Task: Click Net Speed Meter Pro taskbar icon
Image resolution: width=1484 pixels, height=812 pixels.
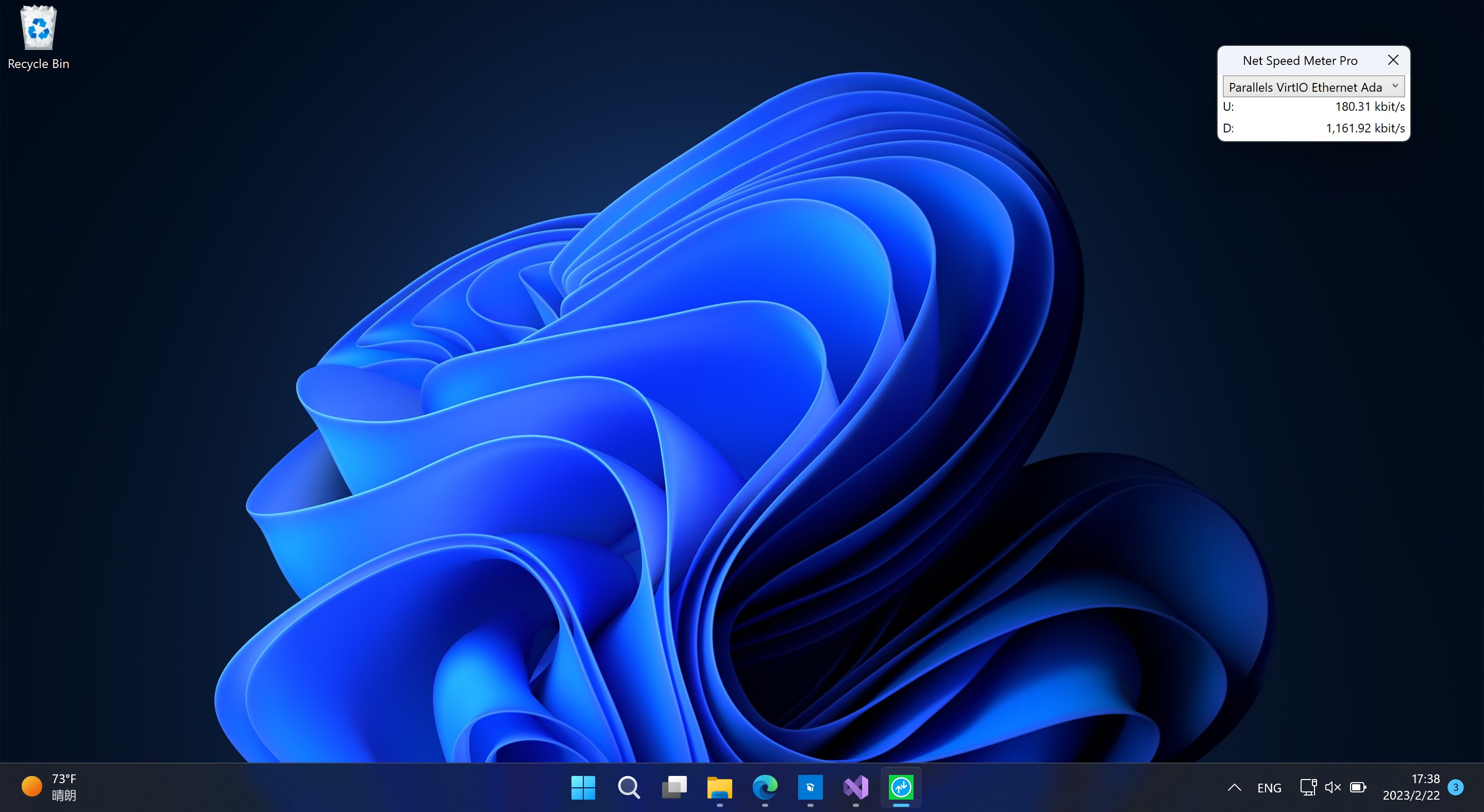Action: 901,787
